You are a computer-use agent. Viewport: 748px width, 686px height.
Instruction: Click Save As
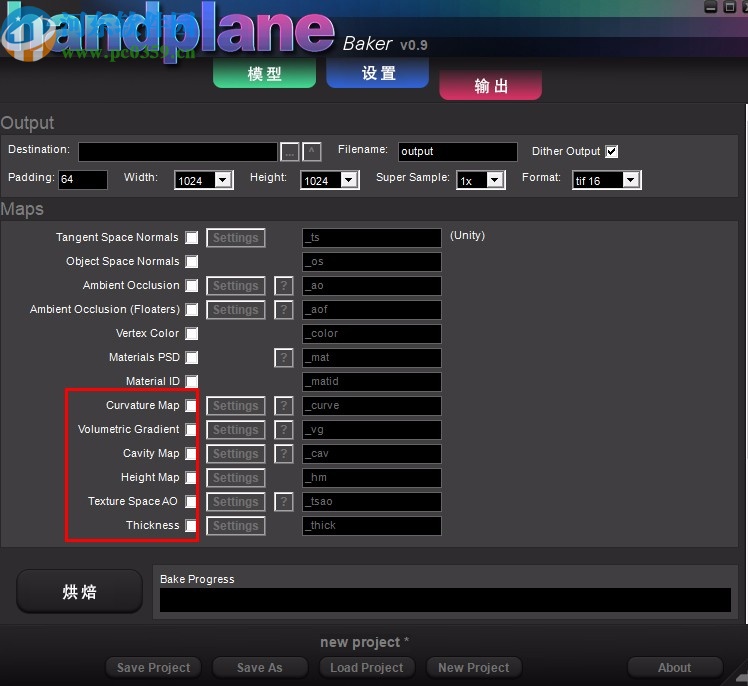260,667
